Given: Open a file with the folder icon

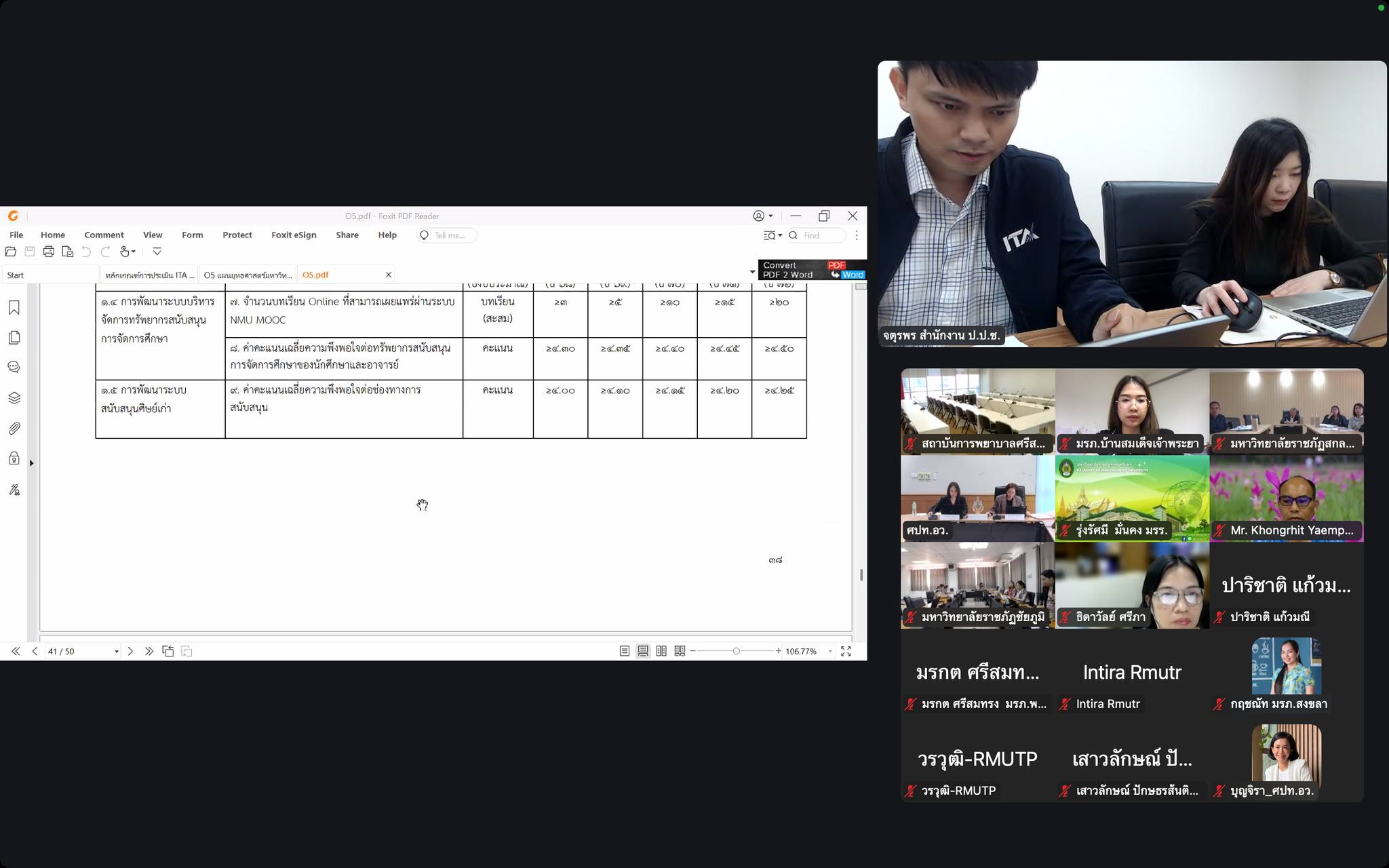Looking at the screenshot, I should pyautogui.click(x=11, y=252).
